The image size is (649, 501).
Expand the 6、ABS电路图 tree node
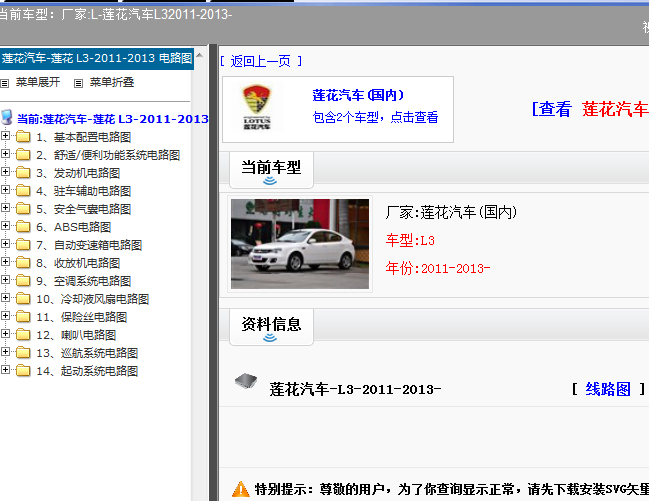(5, 226)
